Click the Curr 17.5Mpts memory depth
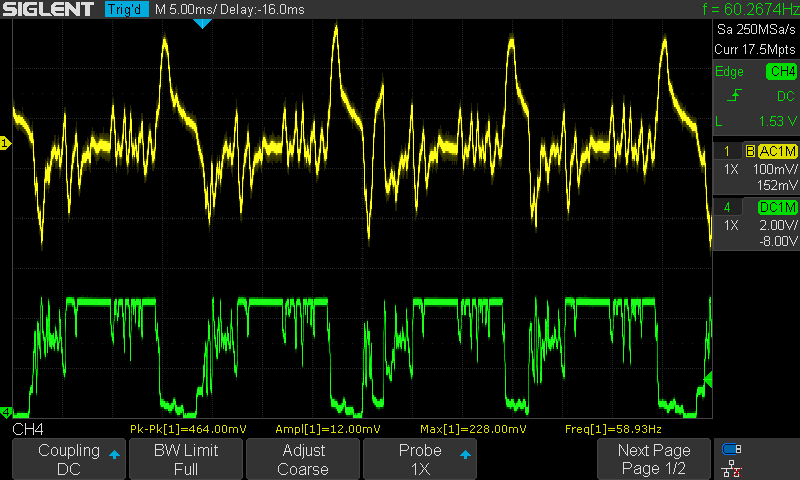The image size is (800, 480). coord(755,49)
